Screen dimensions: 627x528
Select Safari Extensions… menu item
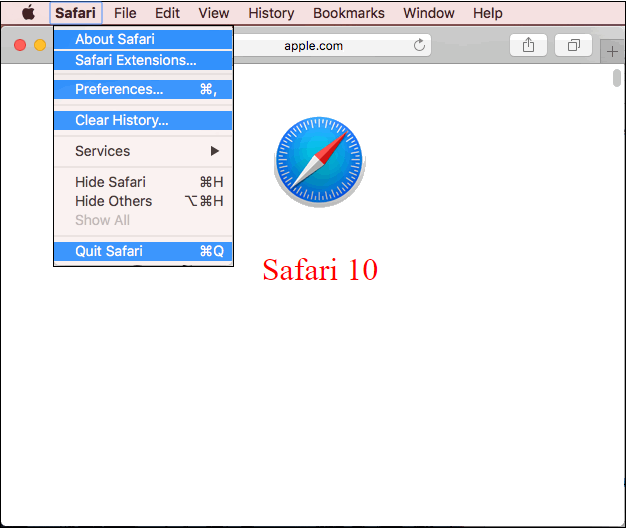point(143,60)
